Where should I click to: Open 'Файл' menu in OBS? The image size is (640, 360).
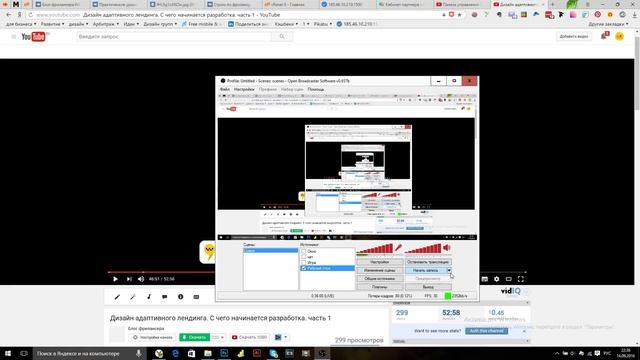coord(225,89)
